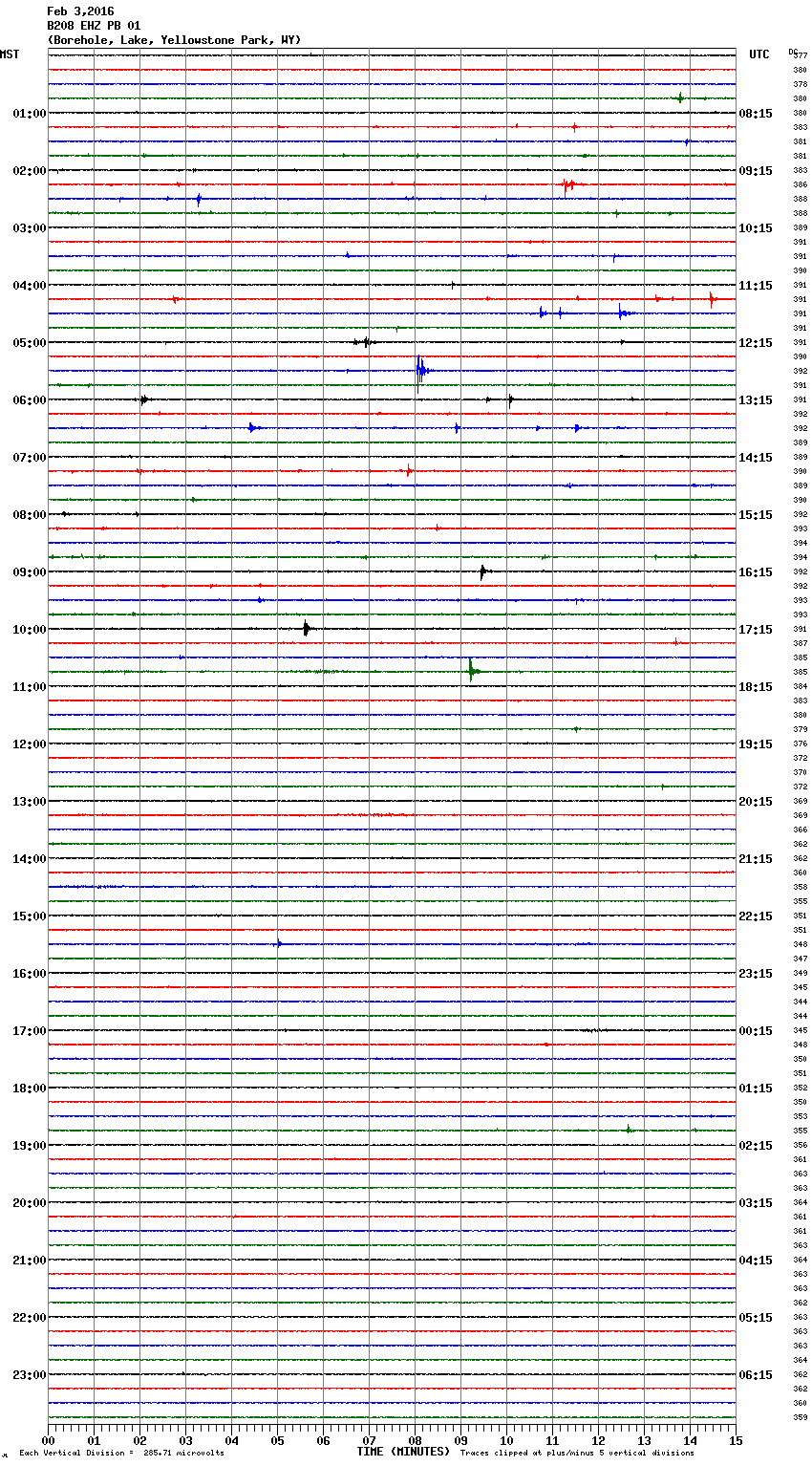Click the '08:15' UTC time label
The width and height of the screenshot is (812, 1466).
coord(756,114)
